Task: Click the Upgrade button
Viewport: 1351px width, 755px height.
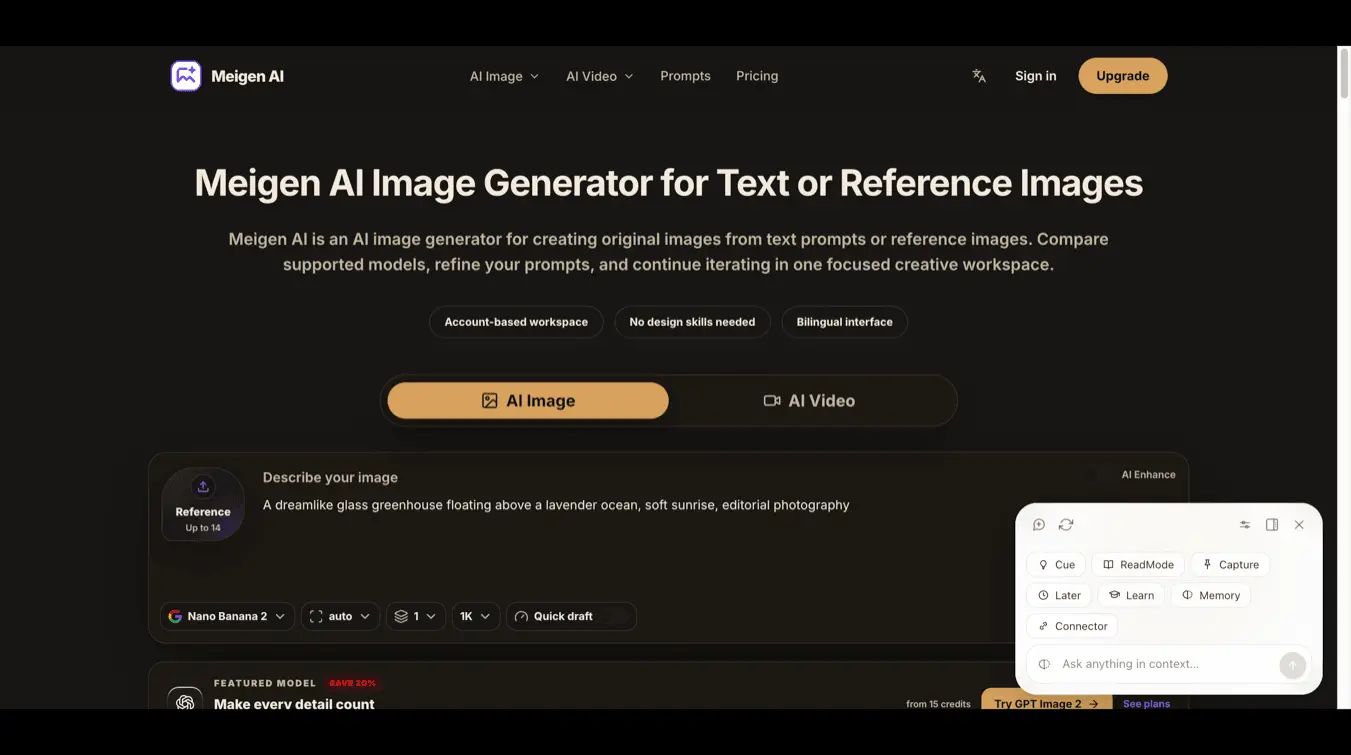Action: click(1122, 76)
